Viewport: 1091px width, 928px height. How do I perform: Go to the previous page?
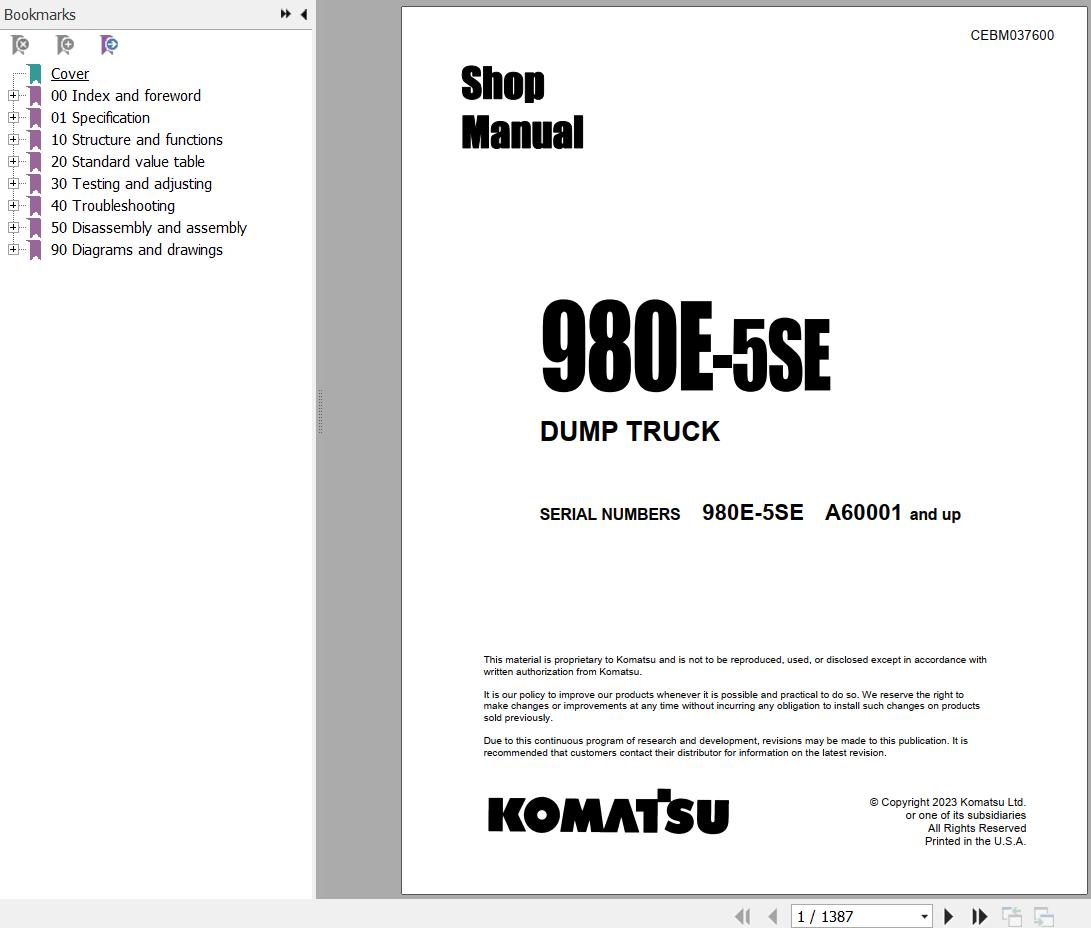tap(772, 916)
